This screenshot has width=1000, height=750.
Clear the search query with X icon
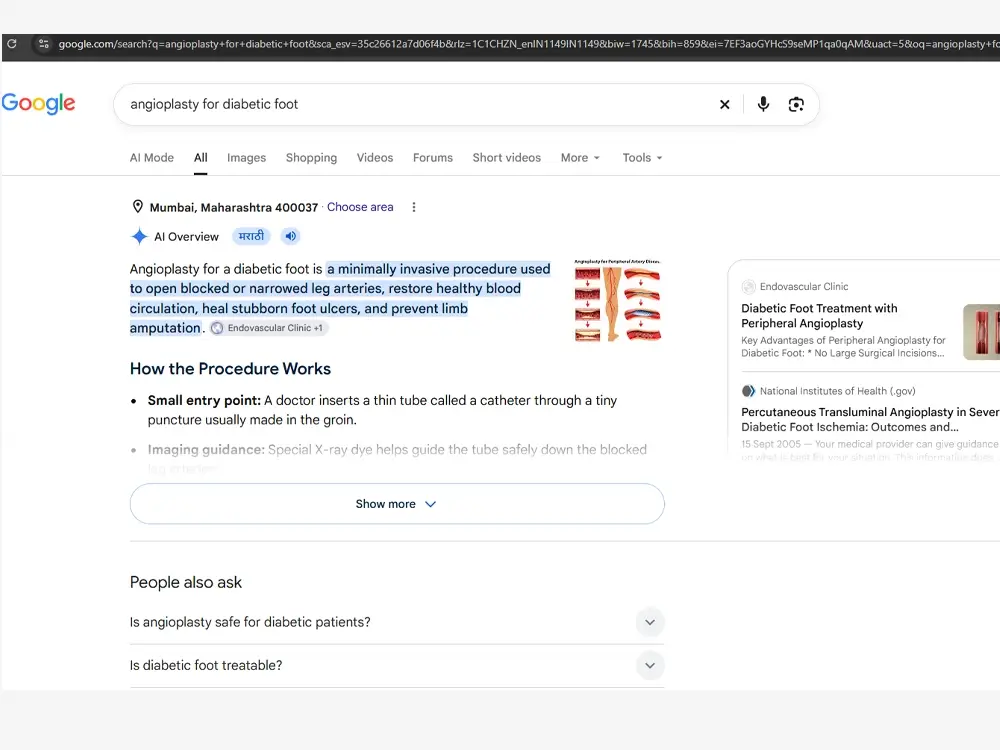pos(724,105)
